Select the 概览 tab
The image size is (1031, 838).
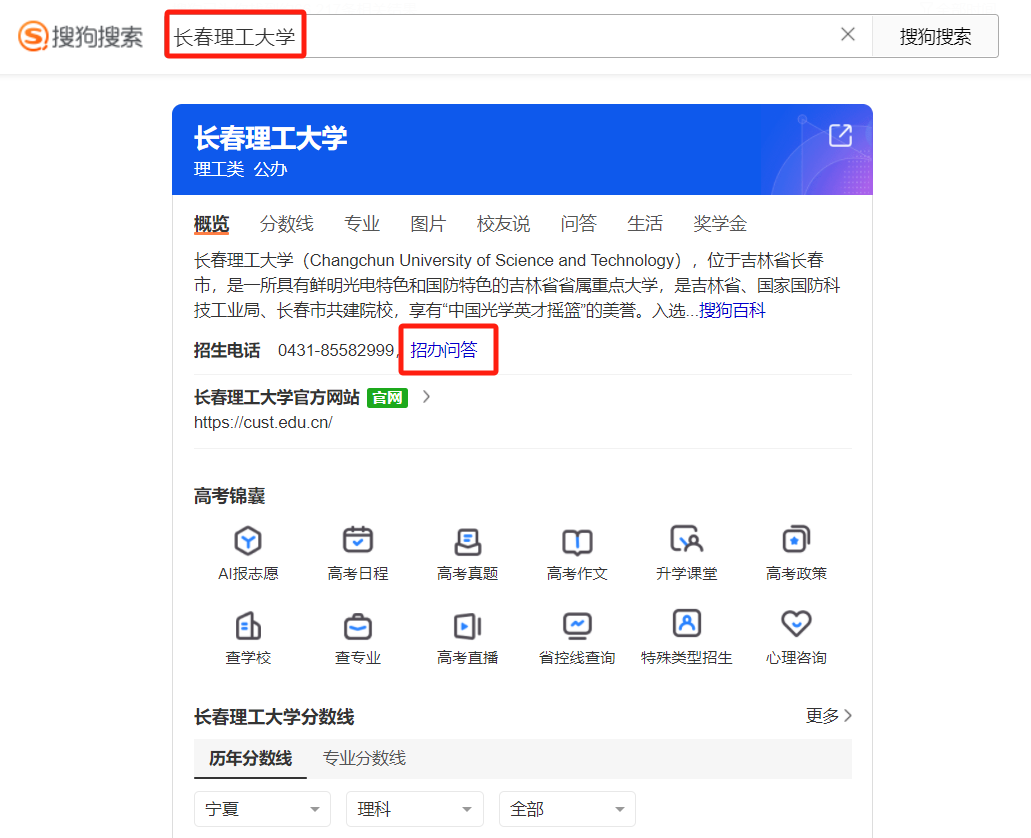click(212, 224)
